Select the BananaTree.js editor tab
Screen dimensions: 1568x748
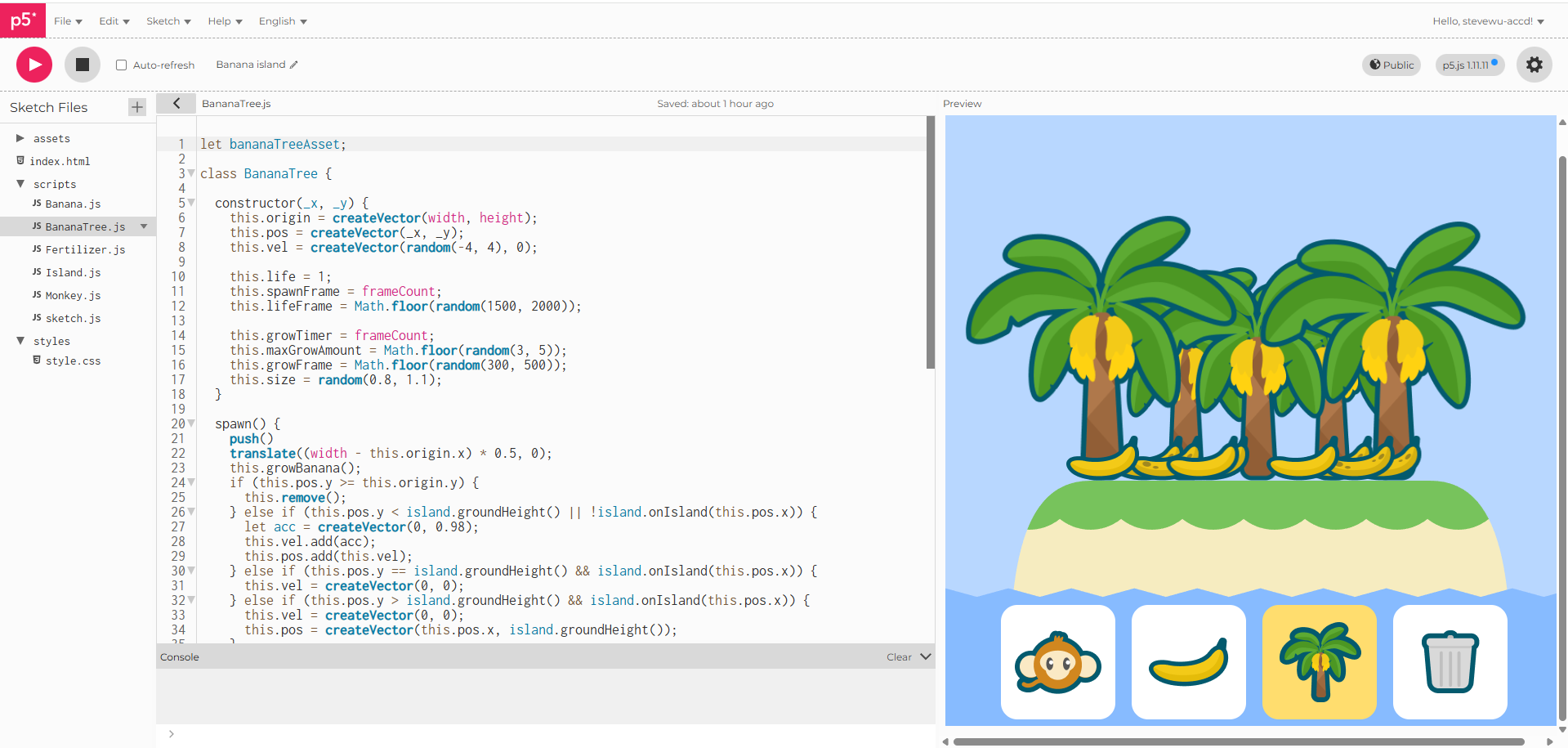236,103
